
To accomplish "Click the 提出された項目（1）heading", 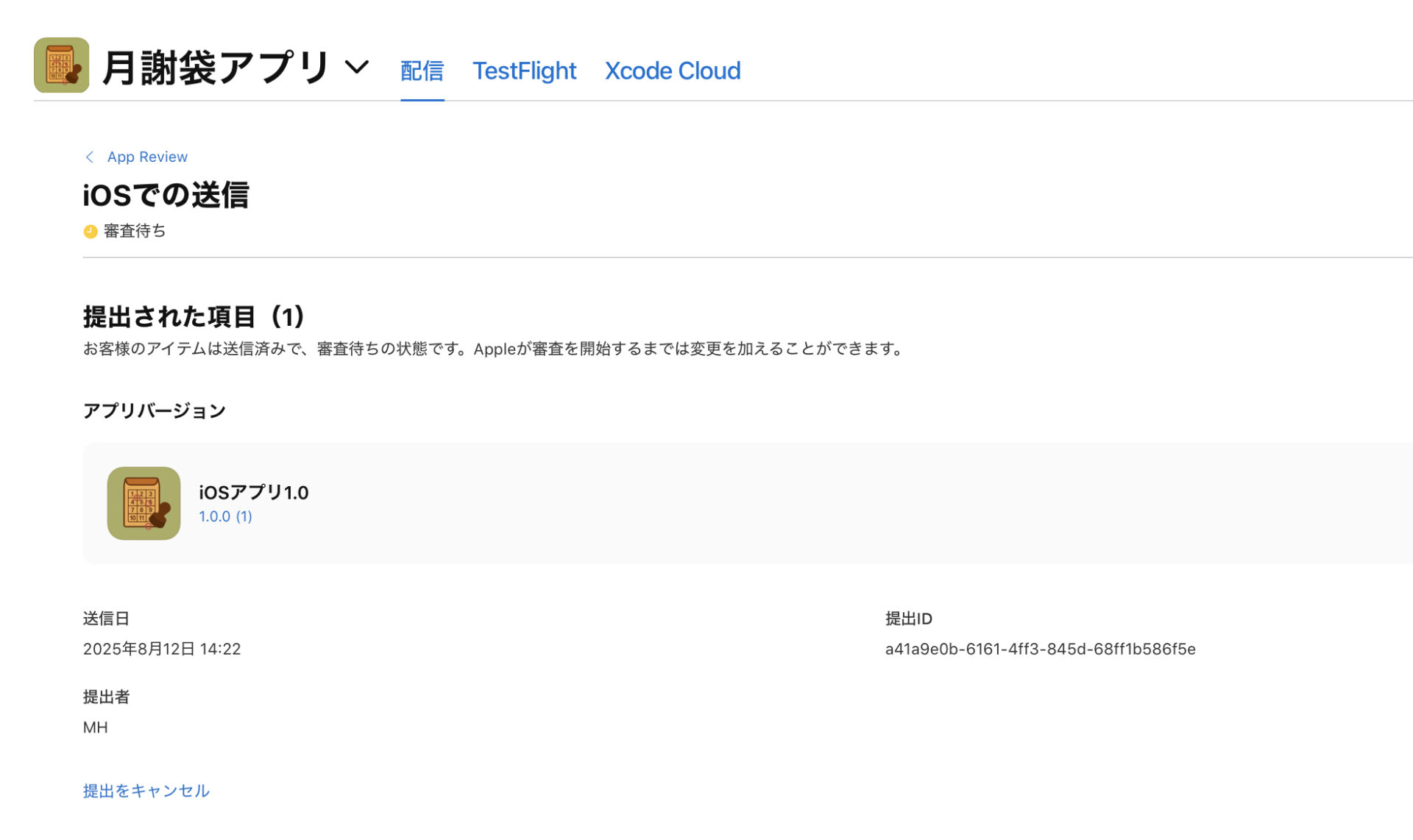I will click(194, 317).
